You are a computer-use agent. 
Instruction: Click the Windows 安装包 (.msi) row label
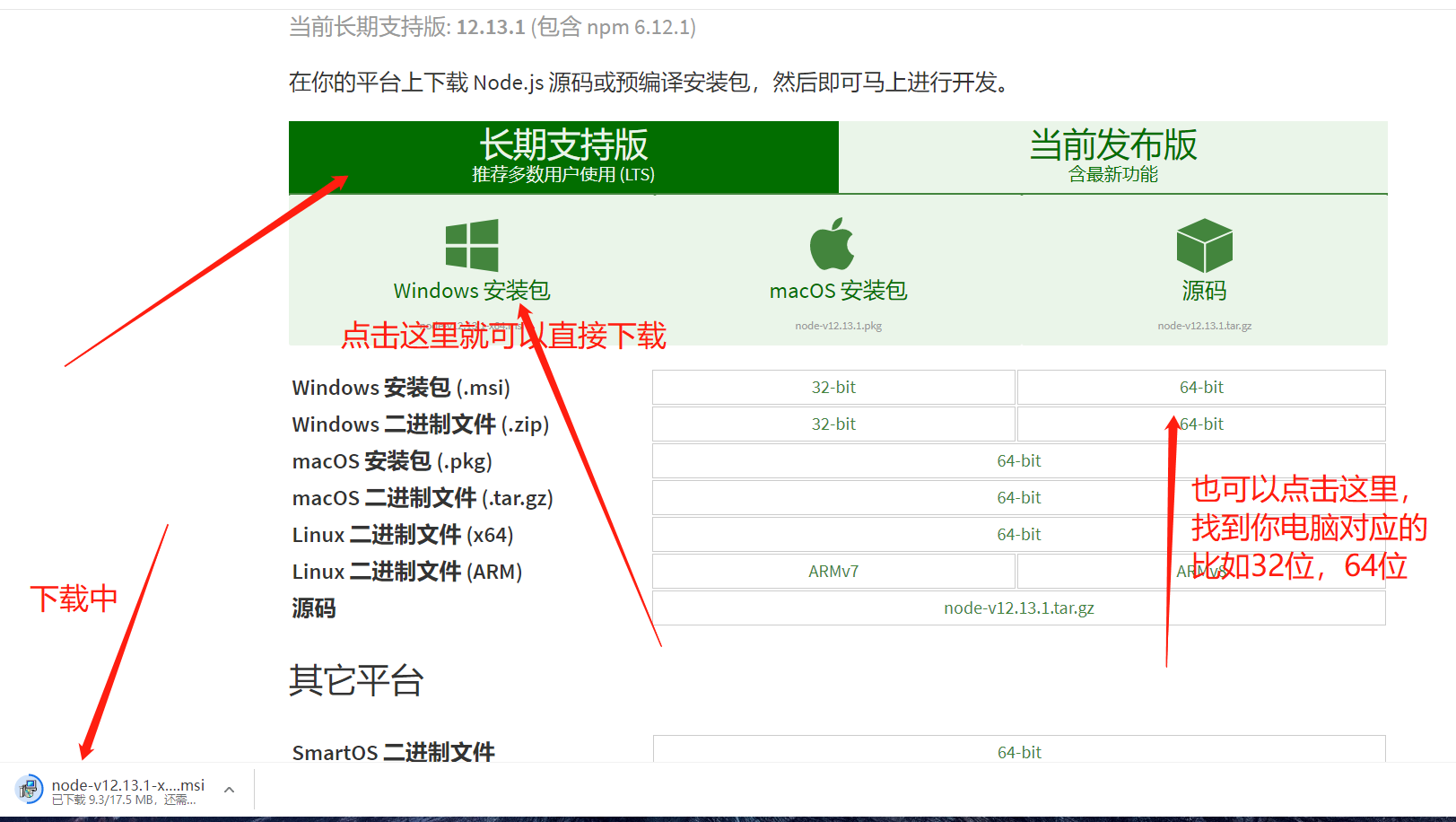coord(401,388)
